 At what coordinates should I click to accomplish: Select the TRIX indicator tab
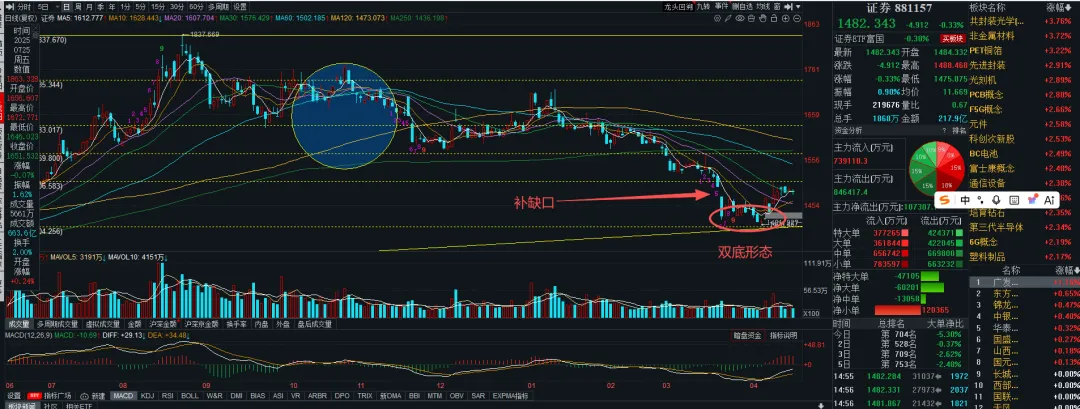tap(365, 396)
